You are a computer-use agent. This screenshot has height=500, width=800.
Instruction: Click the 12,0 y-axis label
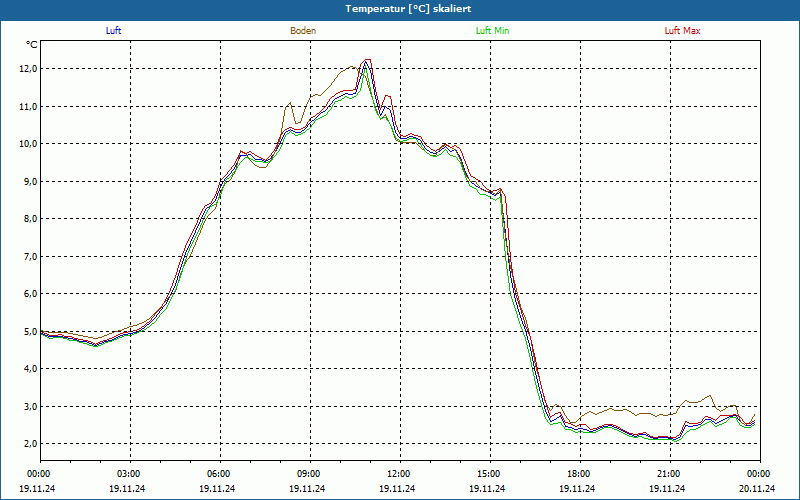29,69
